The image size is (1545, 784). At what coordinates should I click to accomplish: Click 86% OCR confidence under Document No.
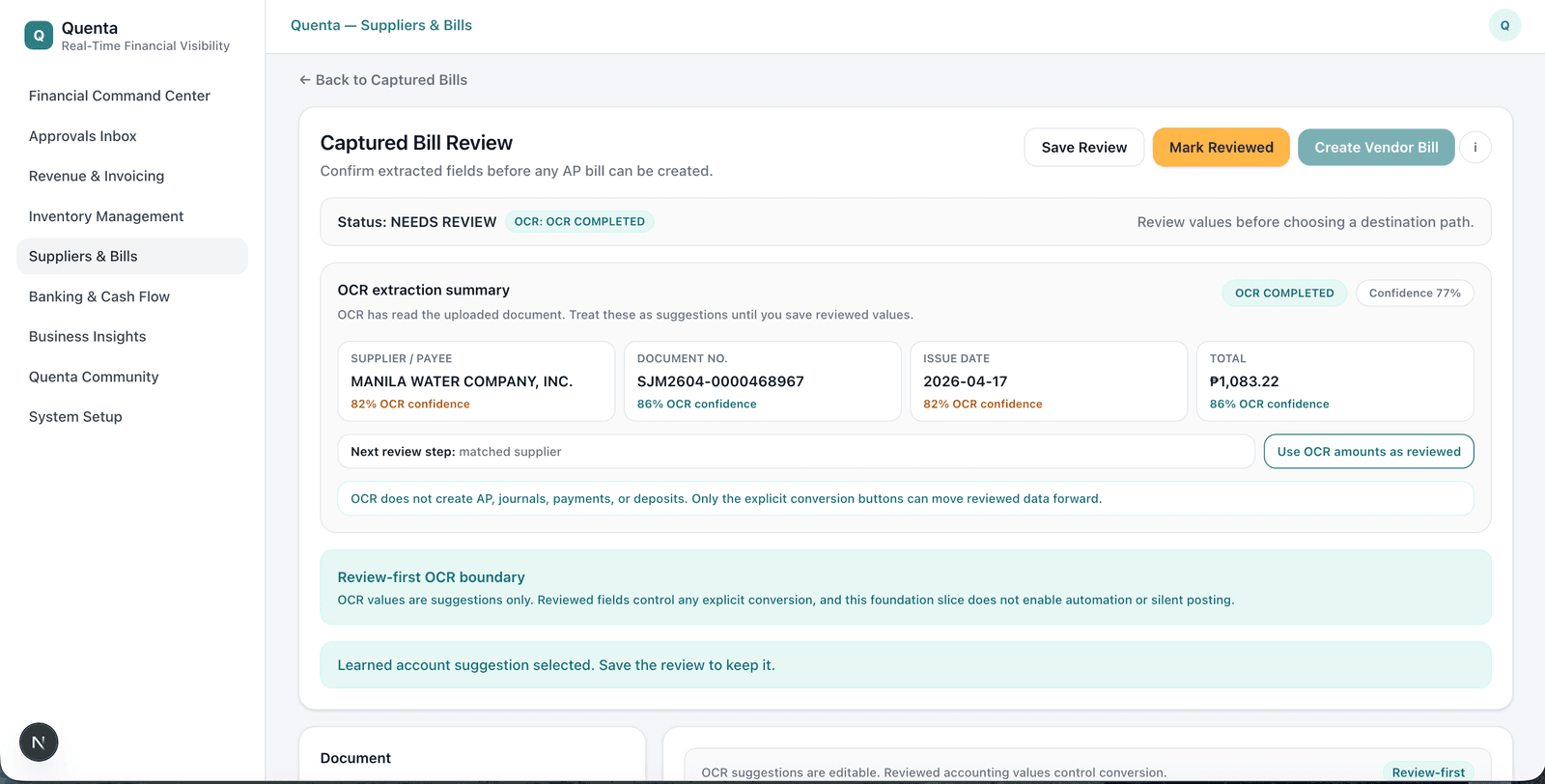[697, 405]
